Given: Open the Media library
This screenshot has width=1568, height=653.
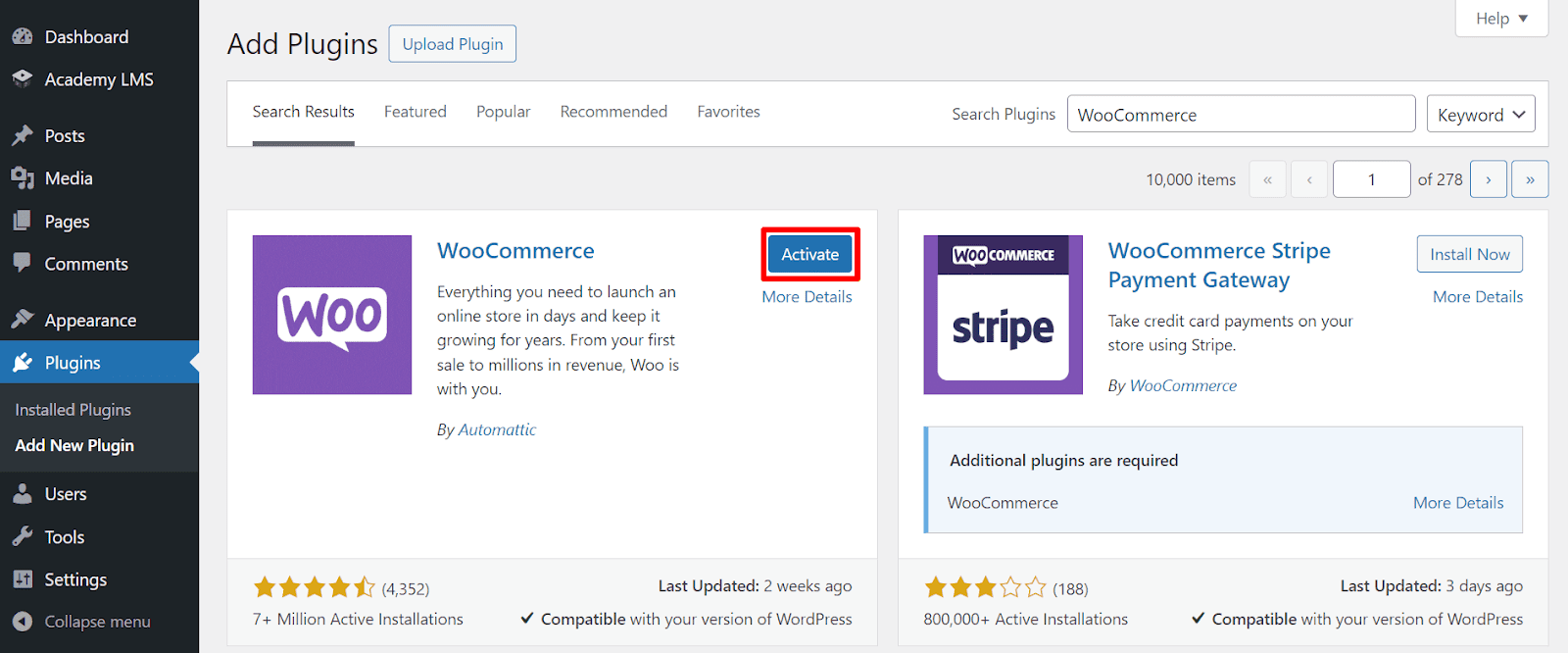Looking at the screenshot, I should click(23, 177).
